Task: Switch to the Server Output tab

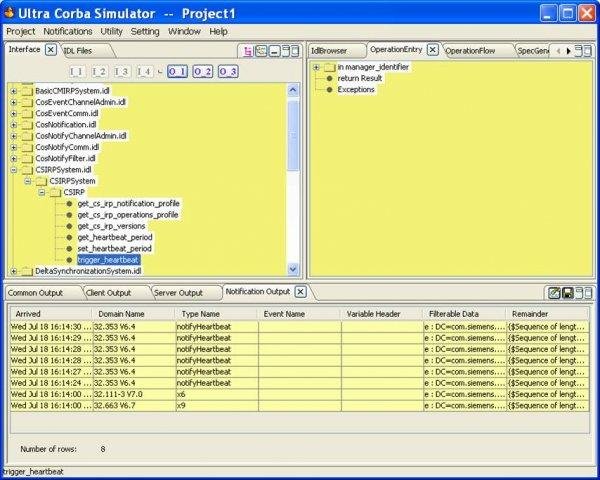Action: (178, 293)
